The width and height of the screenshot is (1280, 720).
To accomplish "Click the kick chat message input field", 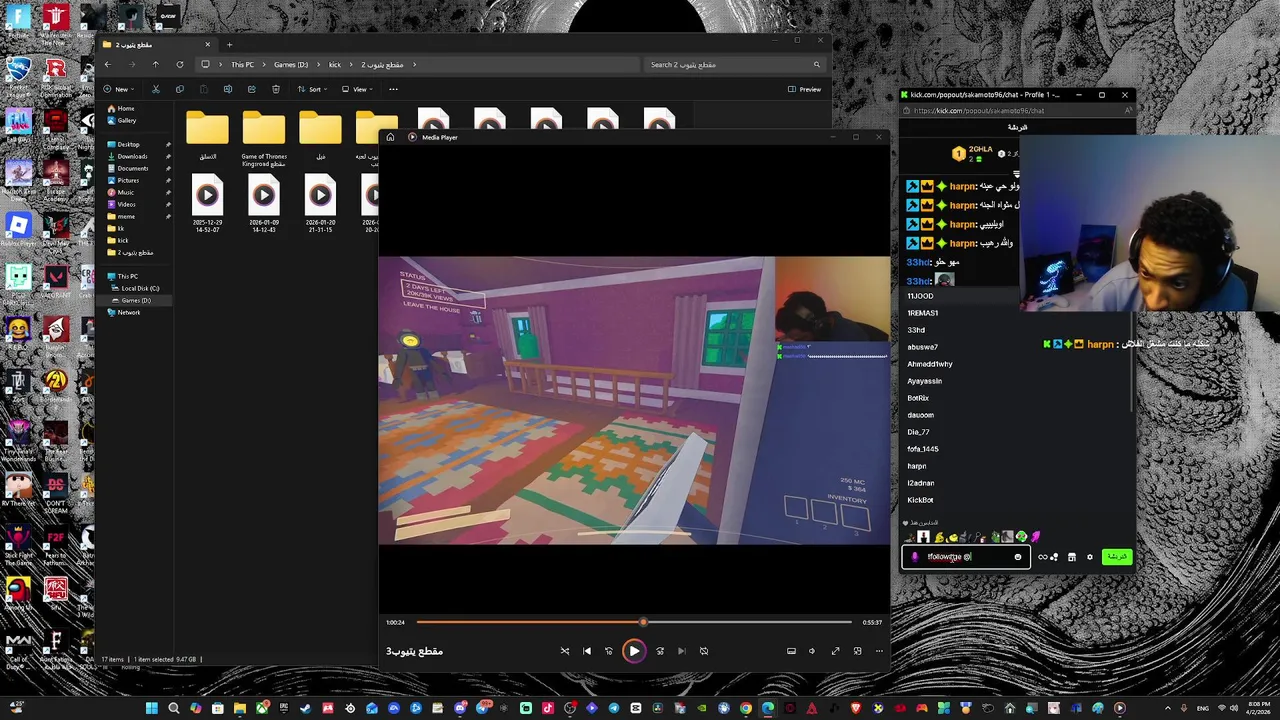I will pos(964,557).
